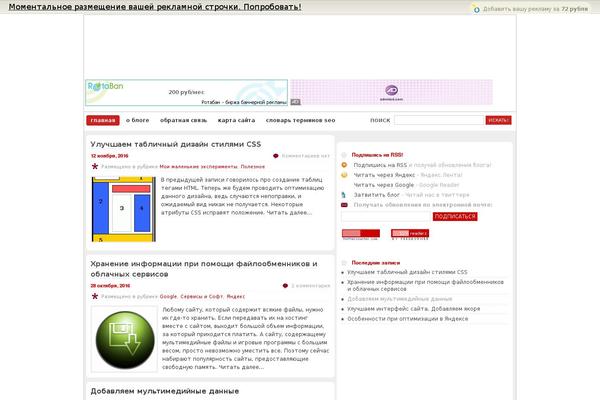The height and width of the screenshot is (400, 600).
Task: Open 'Комментариев нет' link
Action: (305, 156)
